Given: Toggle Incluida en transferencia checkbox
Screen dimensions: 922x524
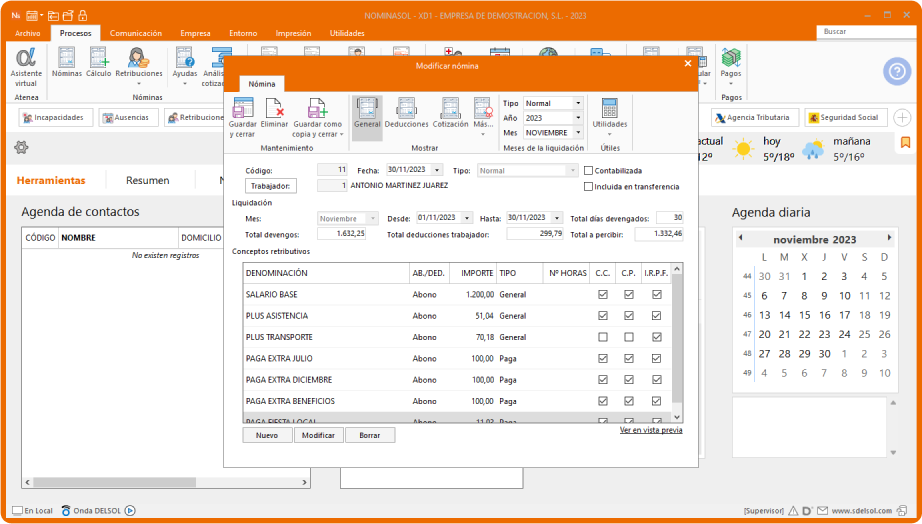Looking at the screenshot, I should pos(588,186).
